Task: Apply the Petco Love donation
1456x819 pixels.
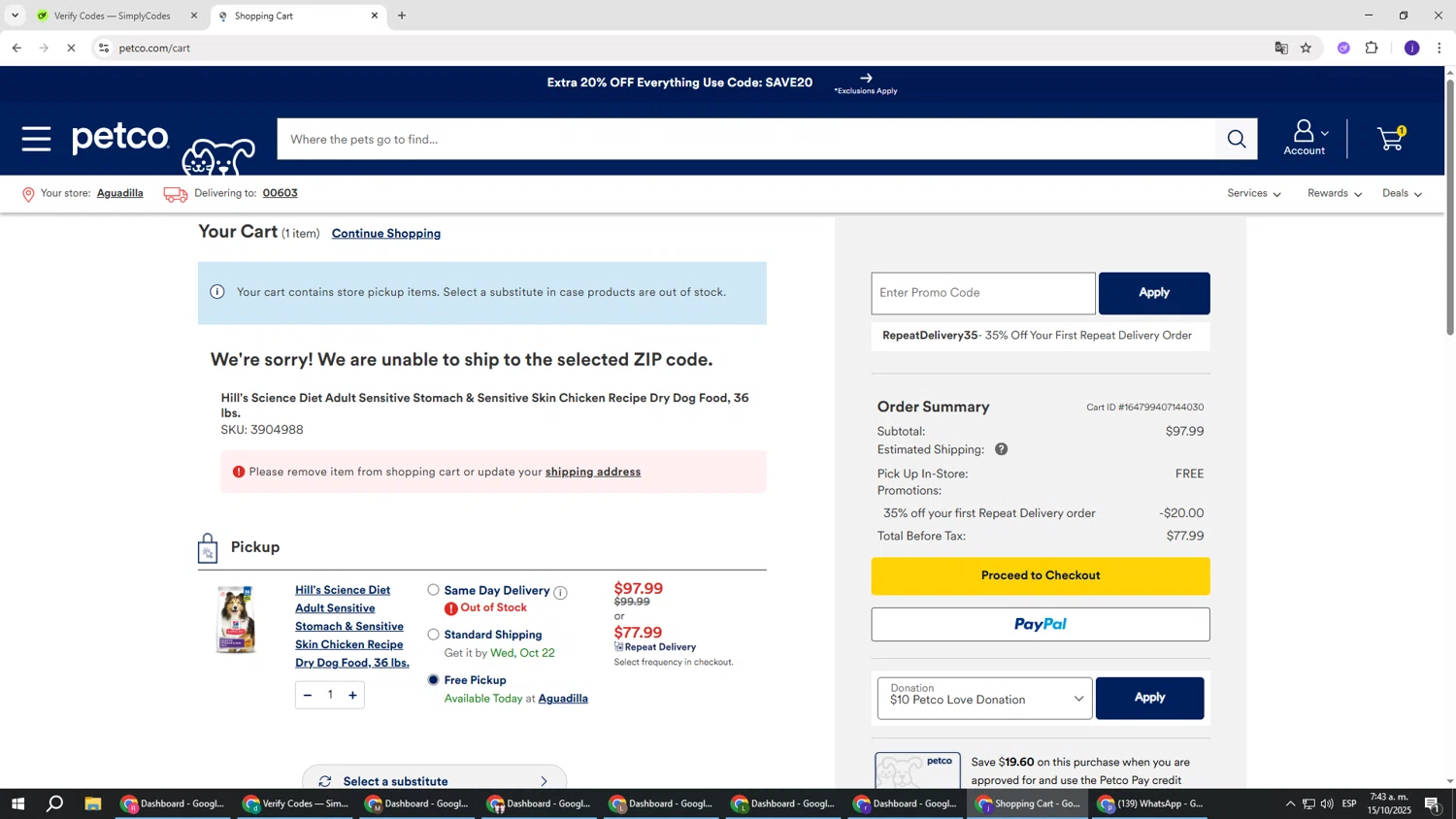Action: coord(1150,699)
